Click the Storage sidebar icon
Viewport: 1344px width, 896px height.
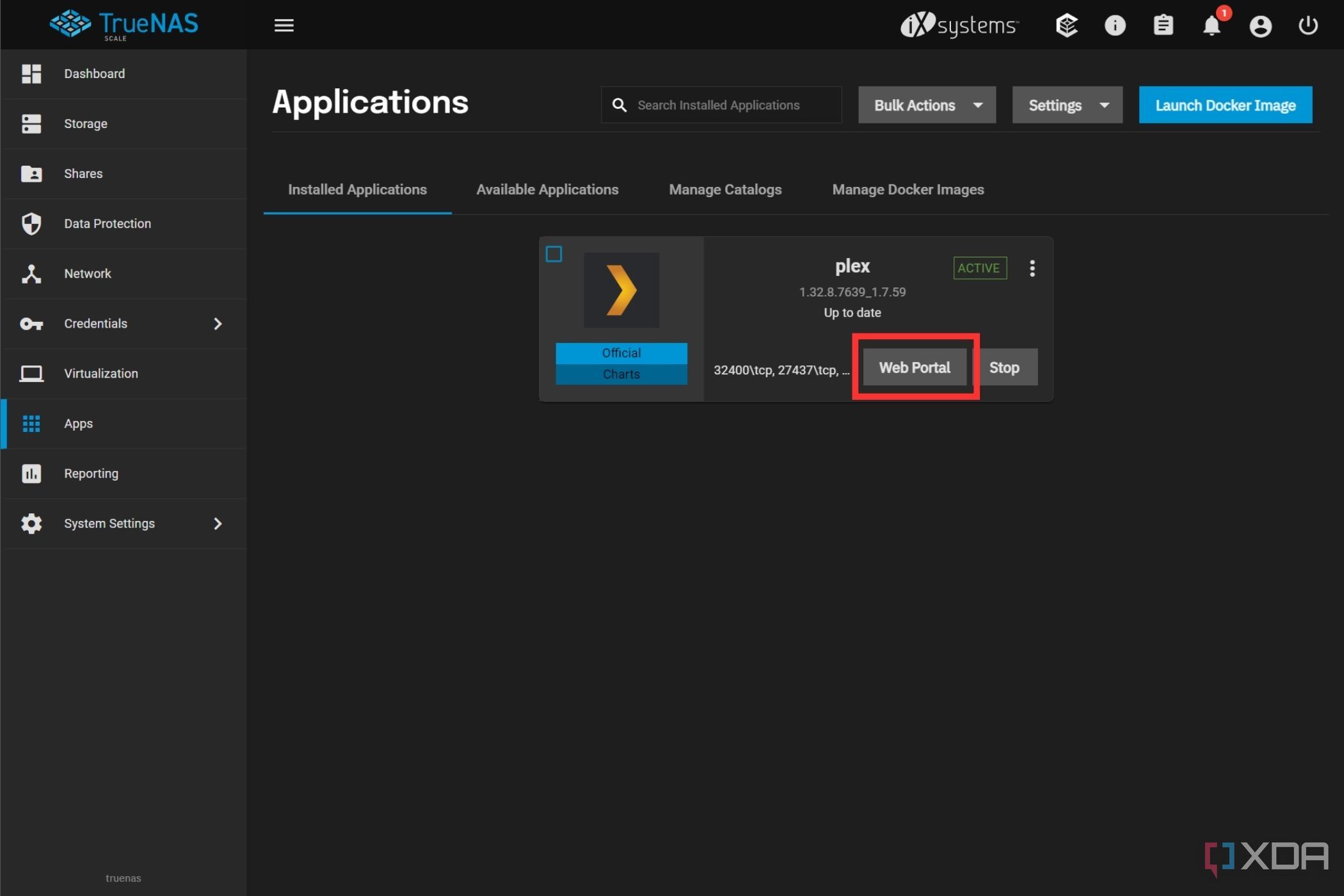(31, 124)
